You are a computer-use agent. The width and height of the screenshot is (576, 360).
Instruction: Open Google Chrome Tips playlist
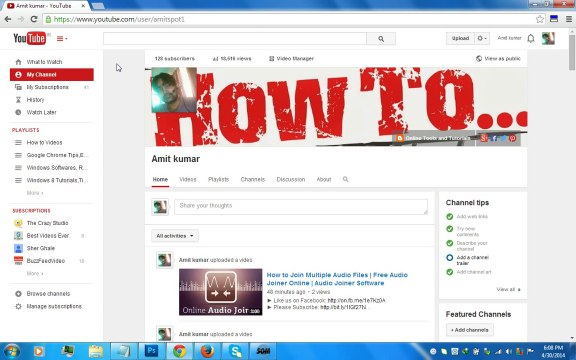point(57,155)
